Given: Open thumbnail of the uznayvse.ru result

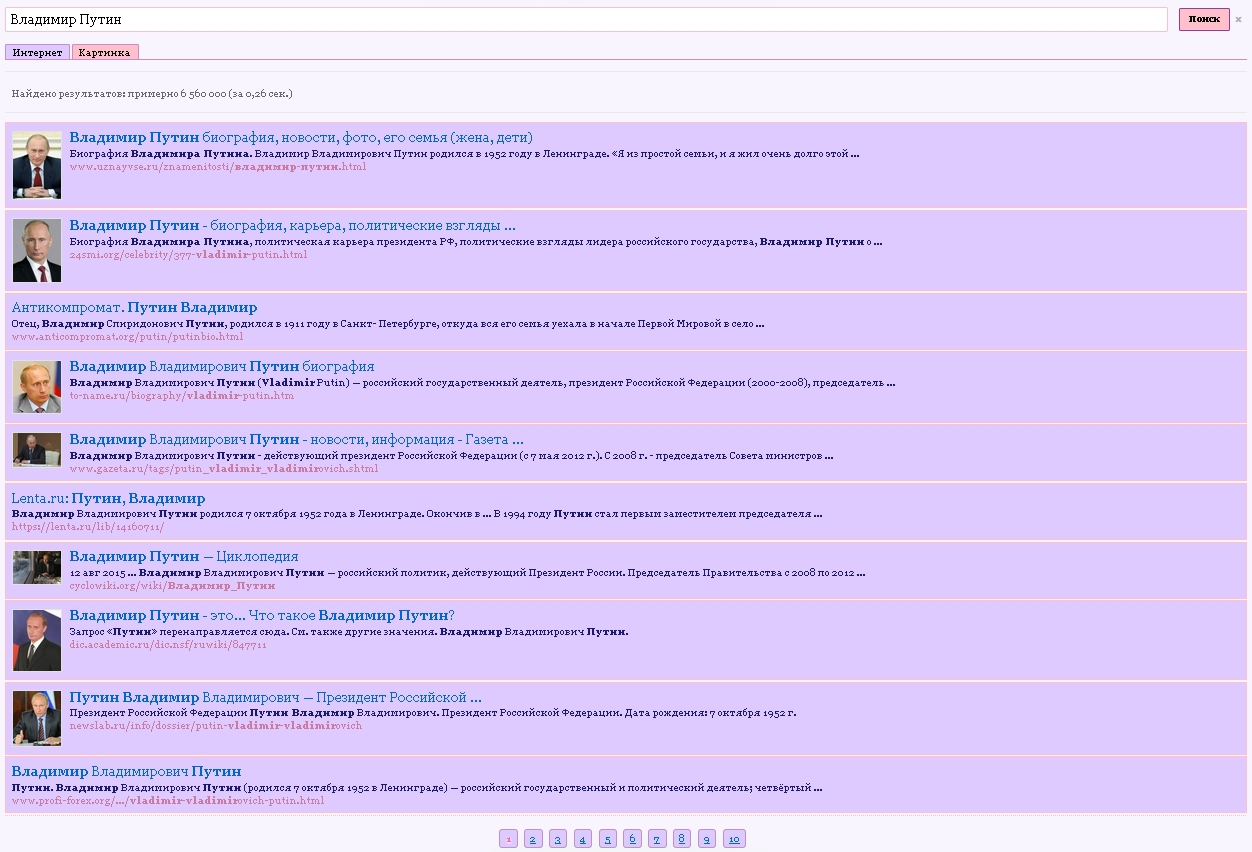Looking at the screenshot, I should tap(37, 165).
